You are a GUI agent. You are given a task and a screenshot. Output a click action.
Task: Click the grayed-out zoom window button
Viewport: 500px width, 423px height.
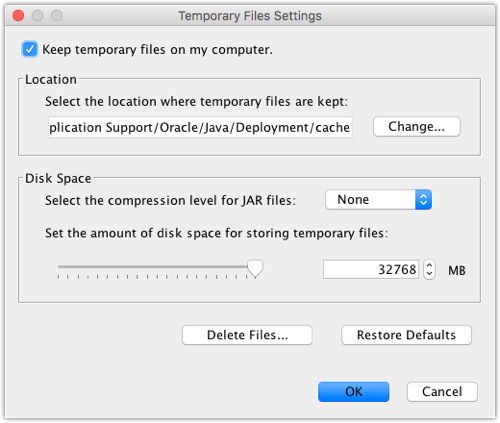[57, 15]
